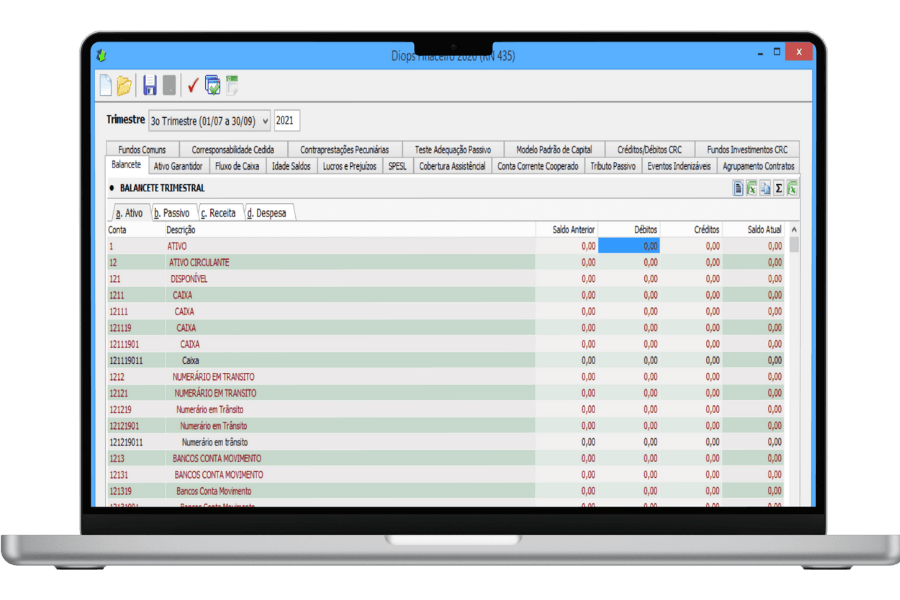Image resolution: width=900 pixels, height=600 pixels.
Task: Open file using the yellow folder icon
Action: coord(124,86)
